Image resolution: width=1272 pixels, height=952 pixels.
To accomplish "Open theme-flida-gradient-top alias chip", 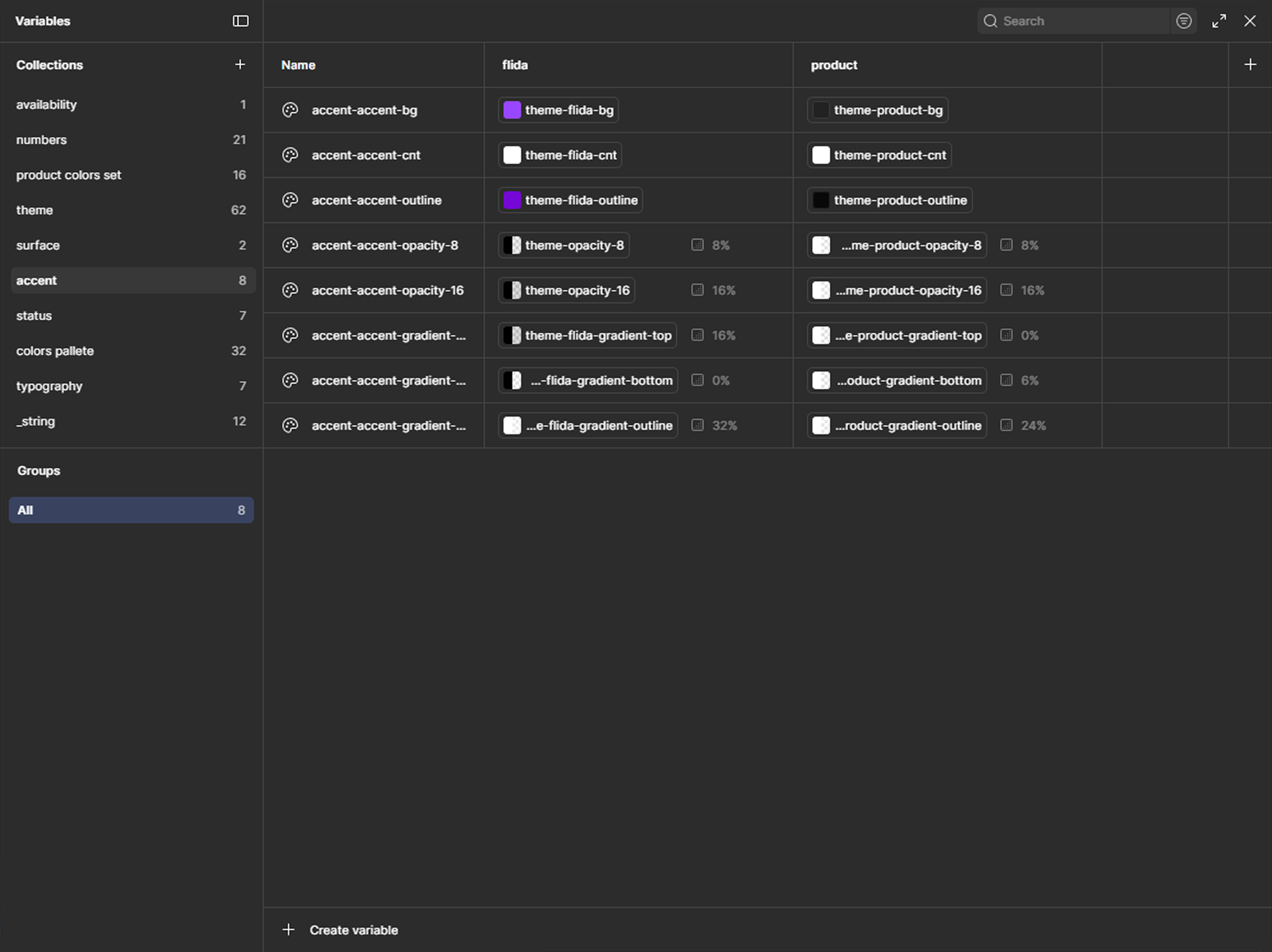I will [x=587, y=335].
